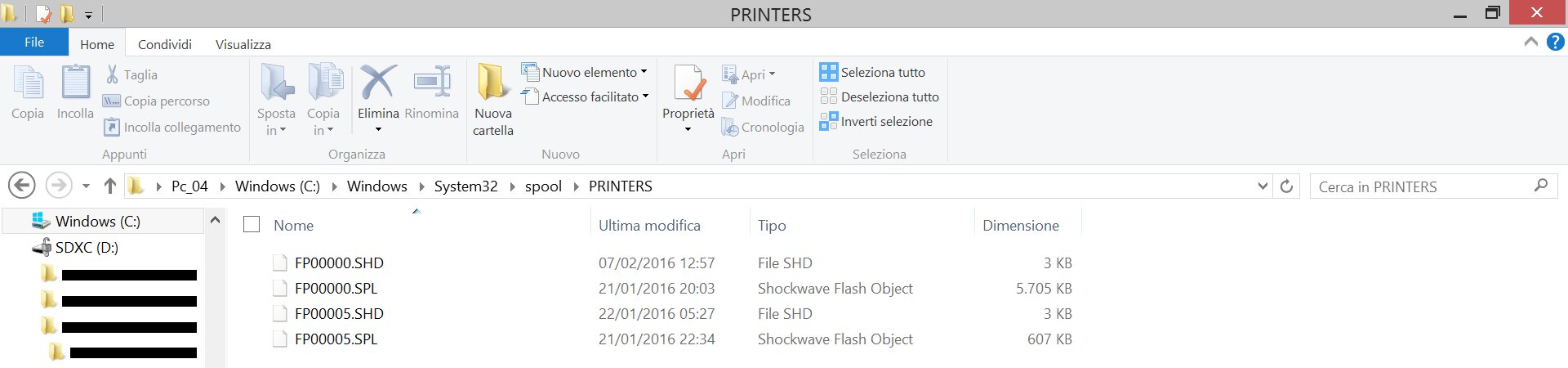Go up one folder level arrow

110,186
